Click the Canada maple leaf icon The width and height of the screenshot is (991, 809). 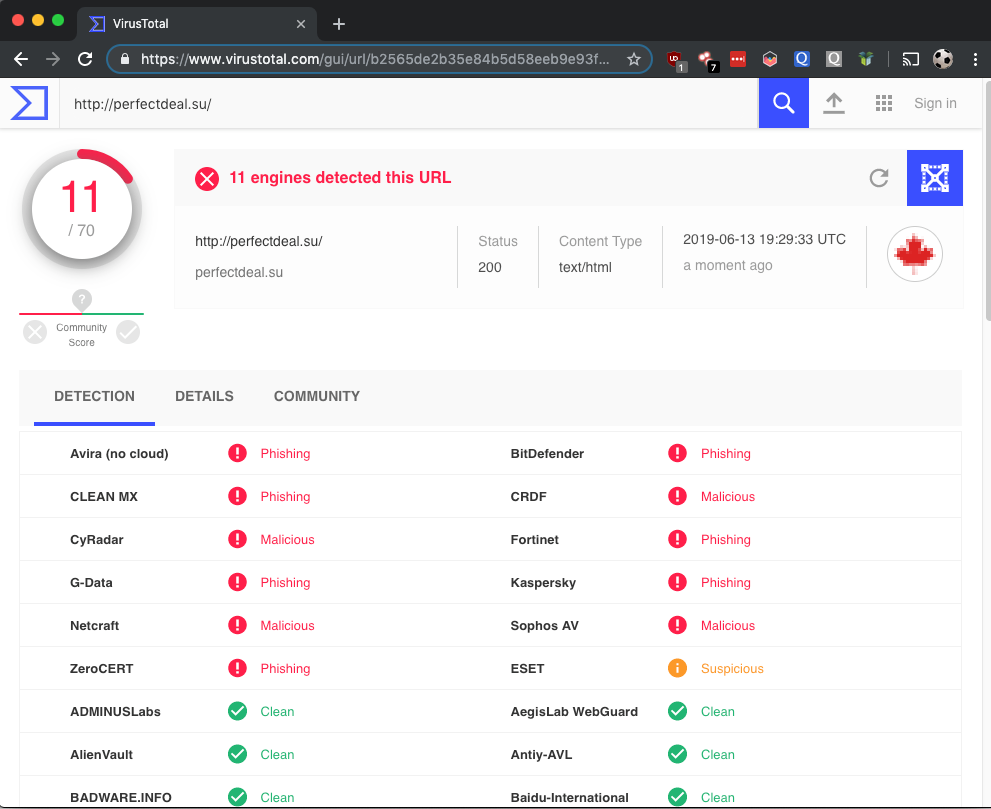[x=915, y=254]
